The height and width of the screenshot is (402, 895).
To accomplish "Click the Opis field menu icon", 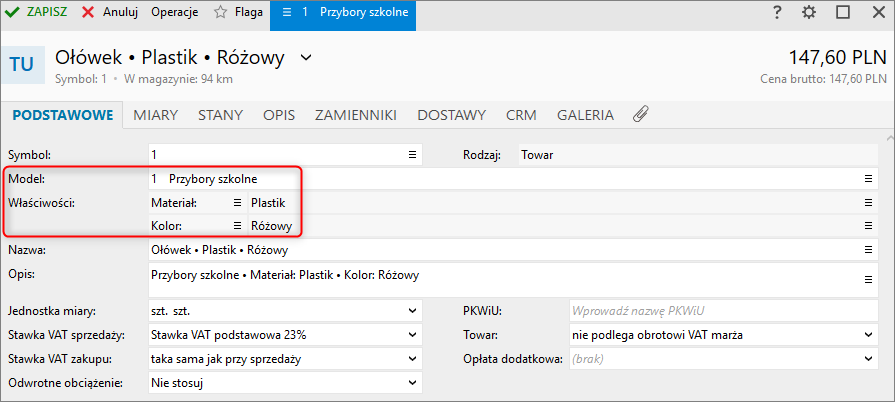I will (x=869, y=278).
